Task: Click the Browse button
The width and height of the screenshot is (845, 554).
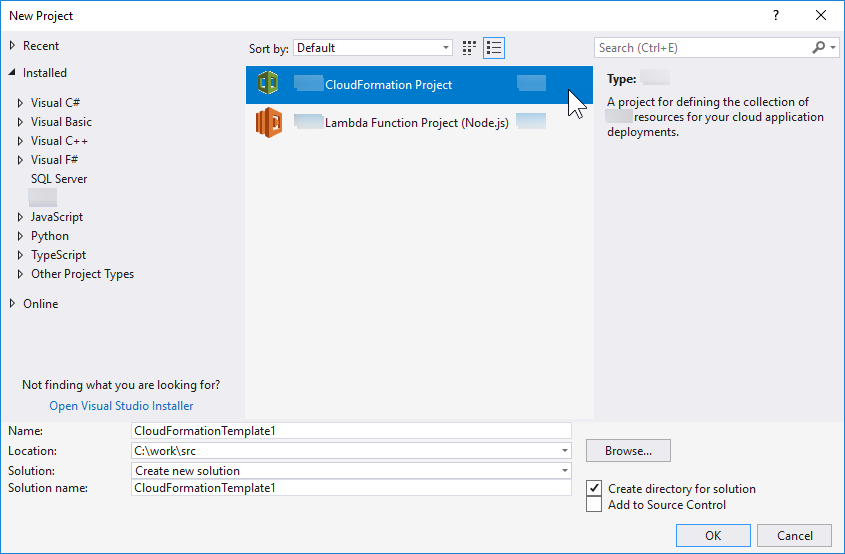Action: click(628, 451)
